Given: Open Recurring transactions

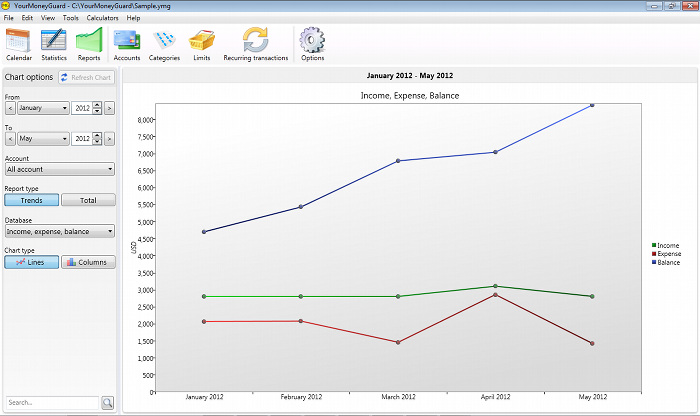Looking at the screenshot, I should point(255,44).
